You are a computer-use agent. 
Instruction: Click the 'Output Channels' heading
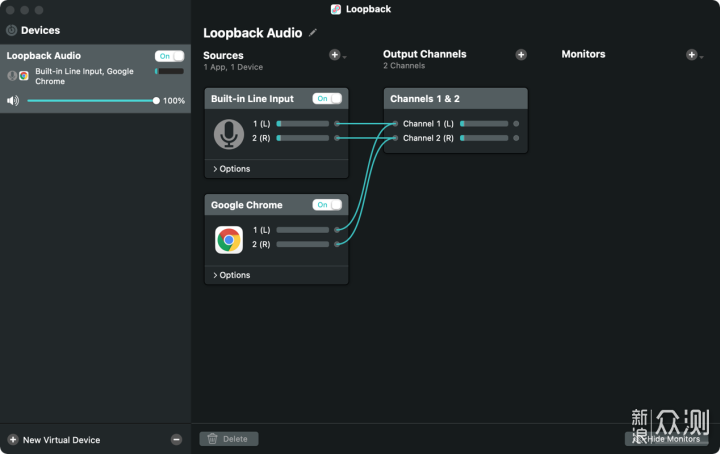[x=424, y=54]
